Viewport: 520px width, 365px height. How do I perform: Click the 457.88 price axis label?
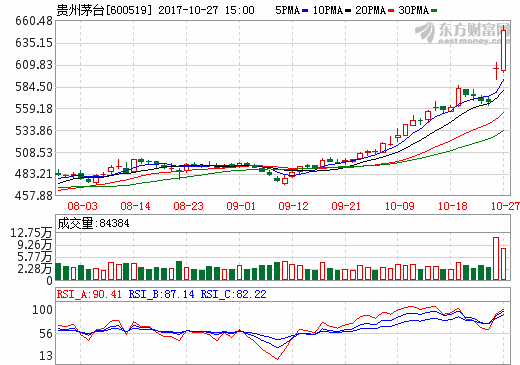pos(34,195)
